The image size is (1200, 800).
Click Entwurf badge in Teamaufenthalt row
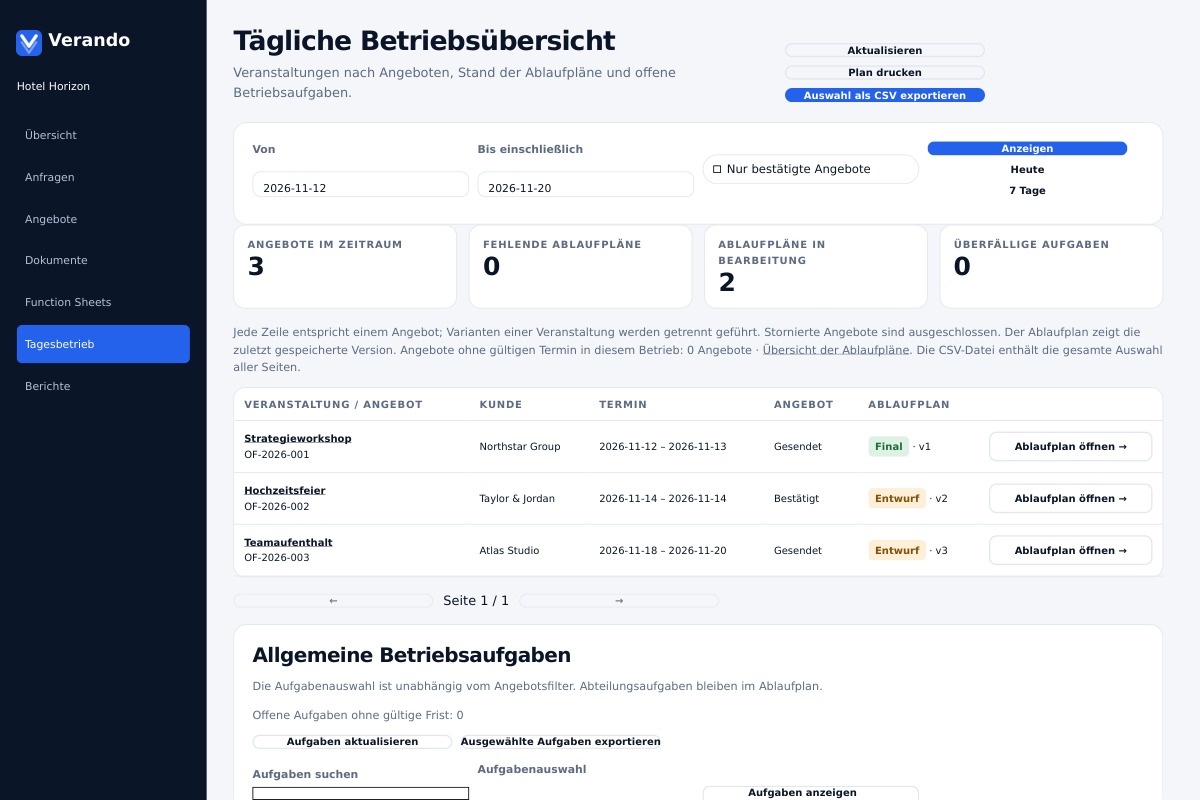[897, 550]
